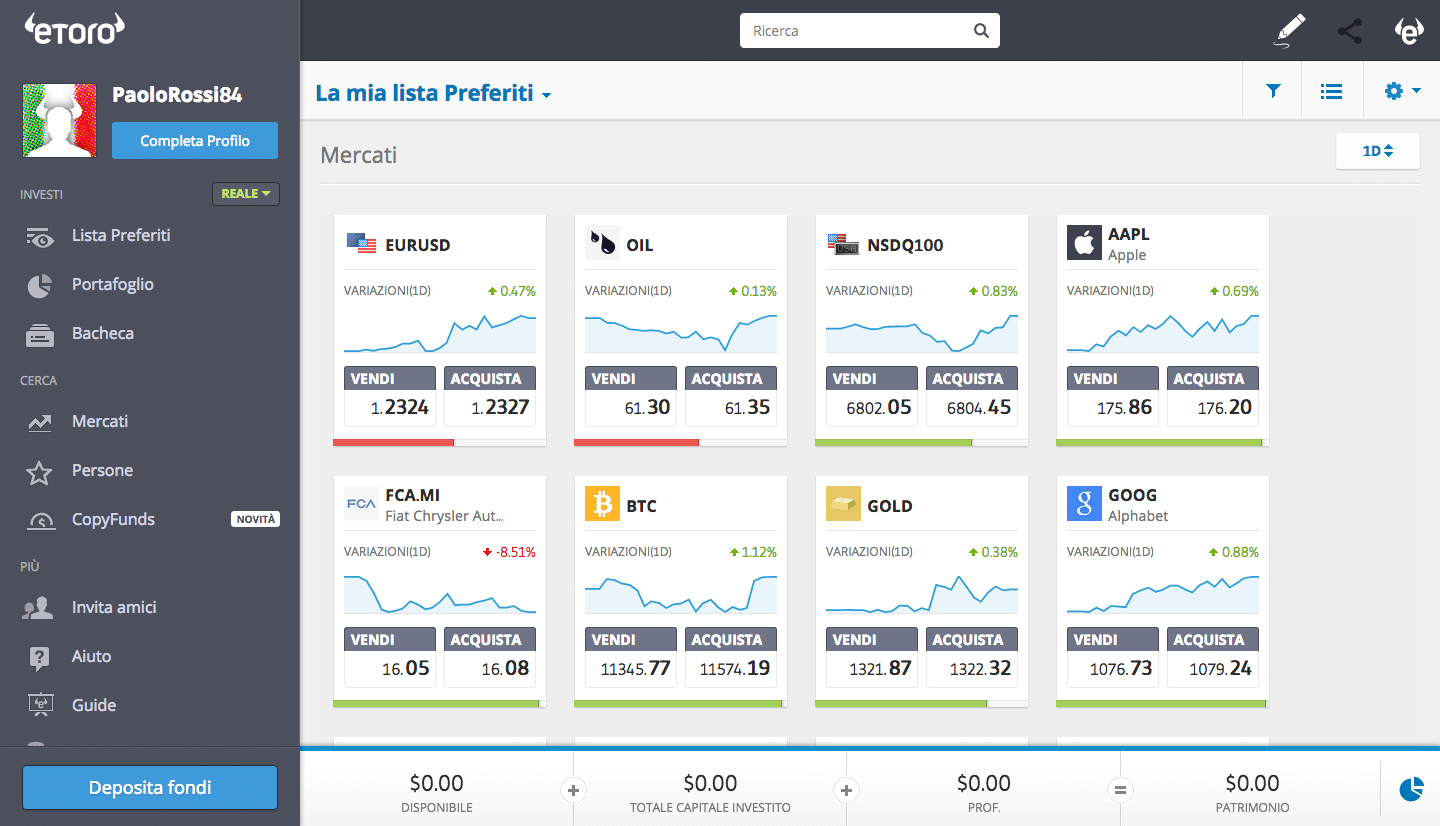
Task: Click TOTALE CAPITALE INVESTITO amount
Action: point(710,783)
